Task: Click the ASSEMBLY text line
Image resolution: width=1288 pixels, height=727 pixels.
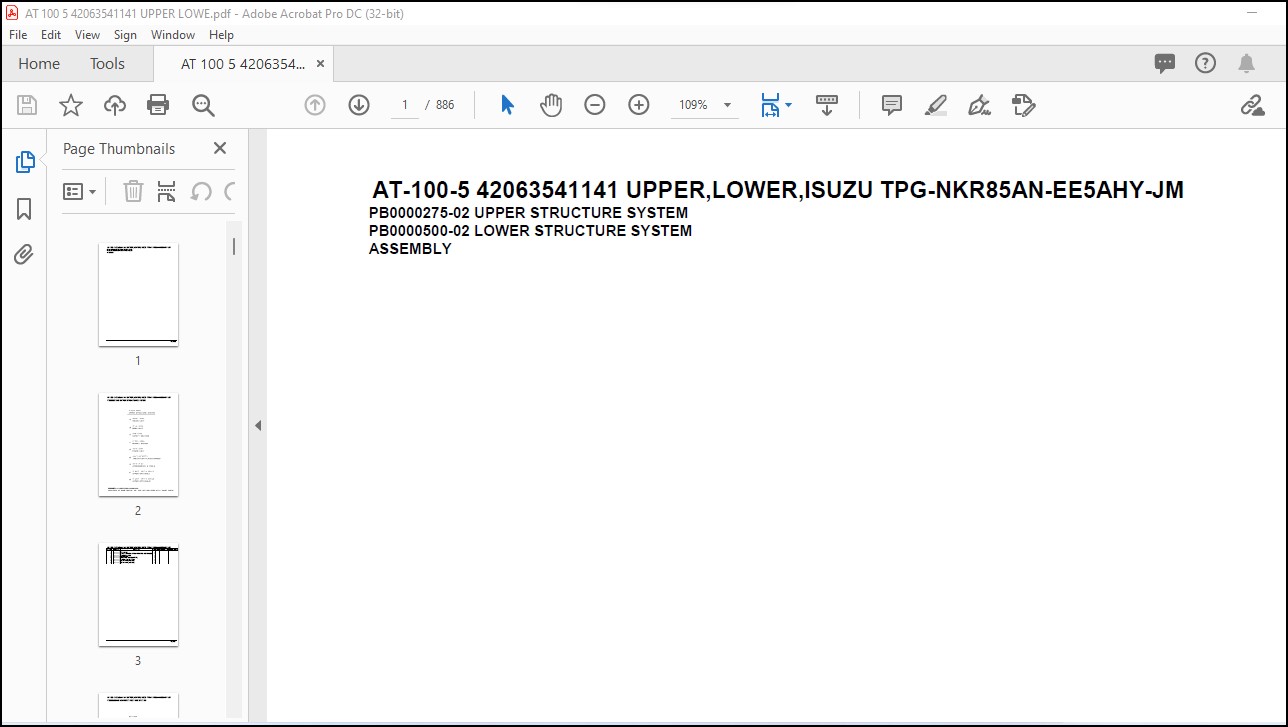Action: click(410, 249)
